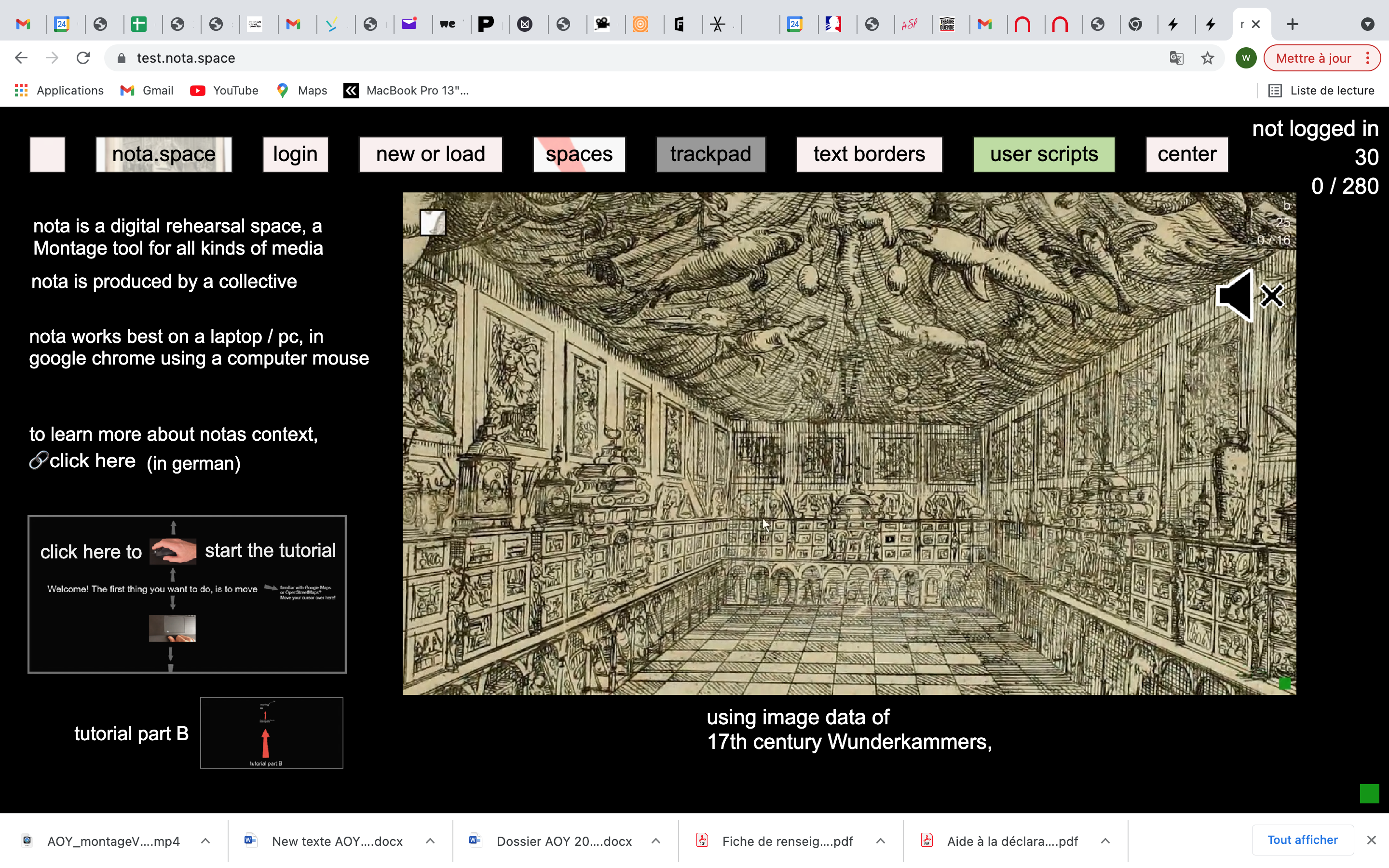Bookmark this page with the star icon
1389x868 pixels.
(x=1207, y=58)
